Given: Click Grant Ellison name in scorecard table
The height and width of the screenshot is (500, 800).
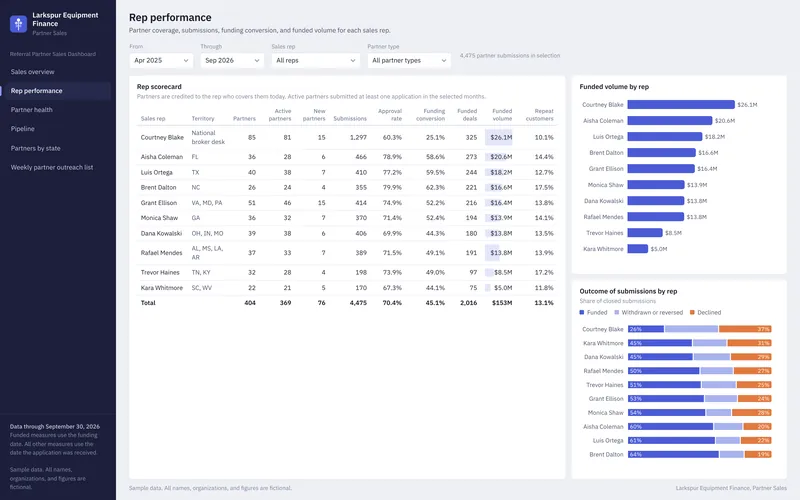Looking at the screenshot, I should [x=159, y=203].
